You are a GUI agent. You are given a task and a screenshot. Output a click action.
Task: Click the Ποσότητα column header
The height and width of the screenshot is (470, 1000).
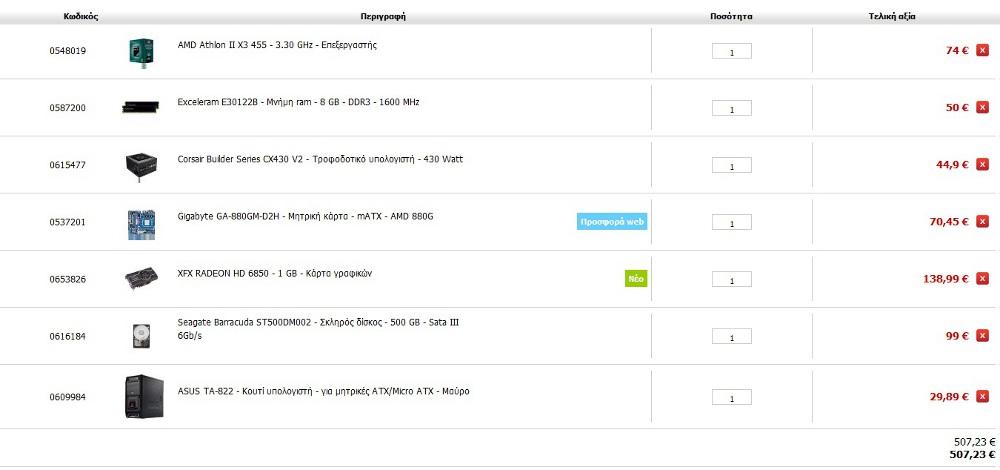pyautogui.click(x=732, y=17)
